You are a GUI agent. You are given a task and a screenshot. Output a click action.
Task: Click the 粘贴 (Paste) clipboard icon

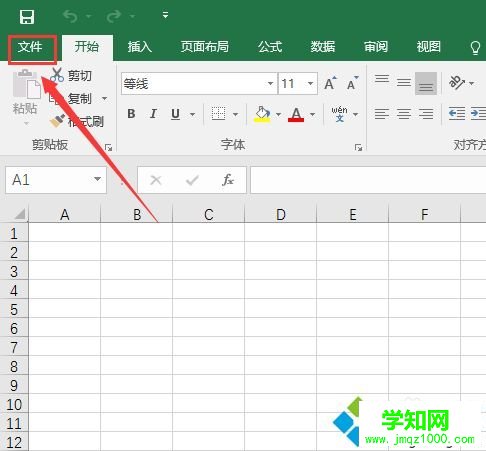click(x=26, y=84)
